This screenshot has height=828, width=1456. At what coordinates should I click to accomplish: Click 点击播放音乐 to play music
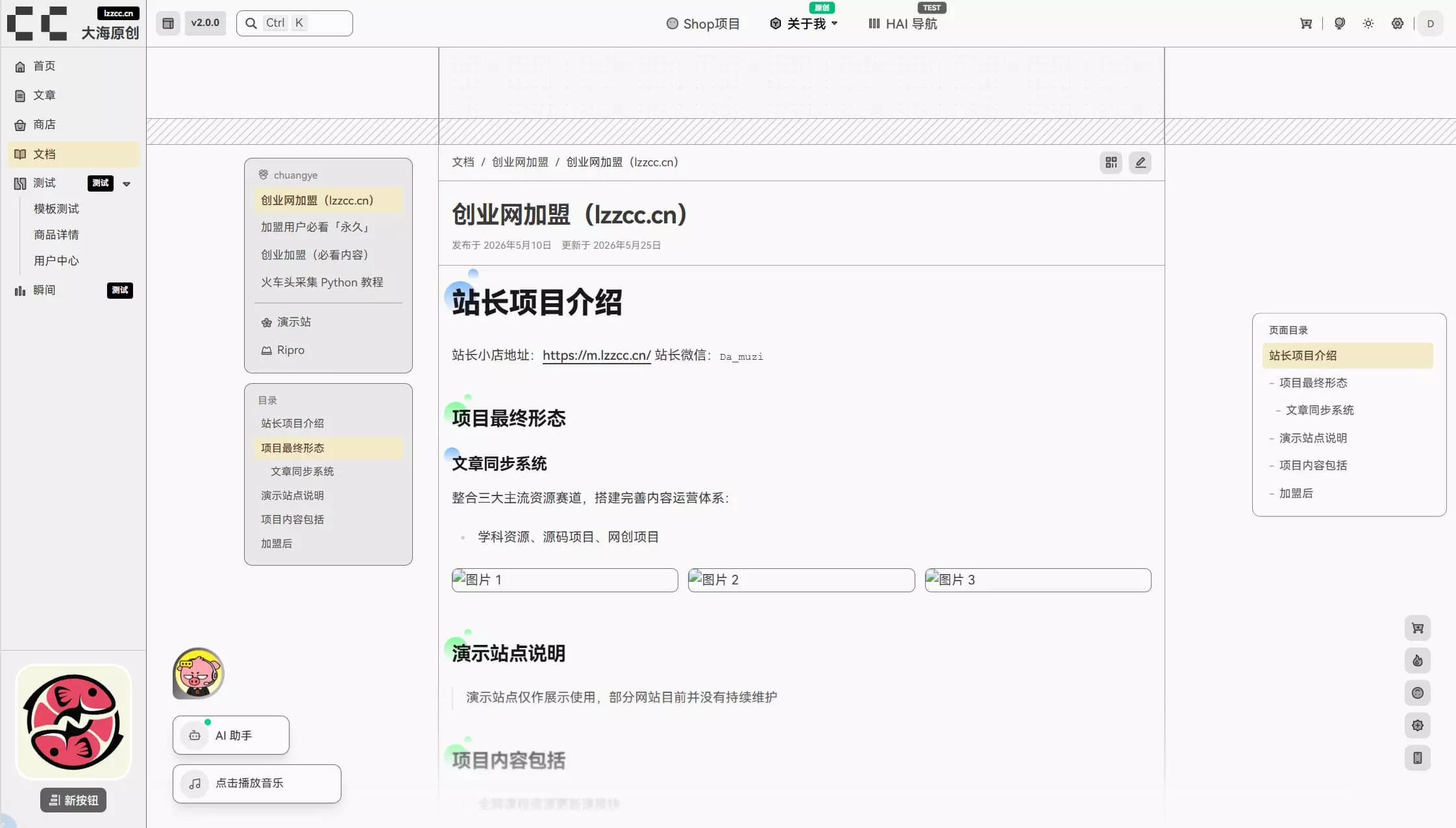pyautogui.click(x=256, y=783)
